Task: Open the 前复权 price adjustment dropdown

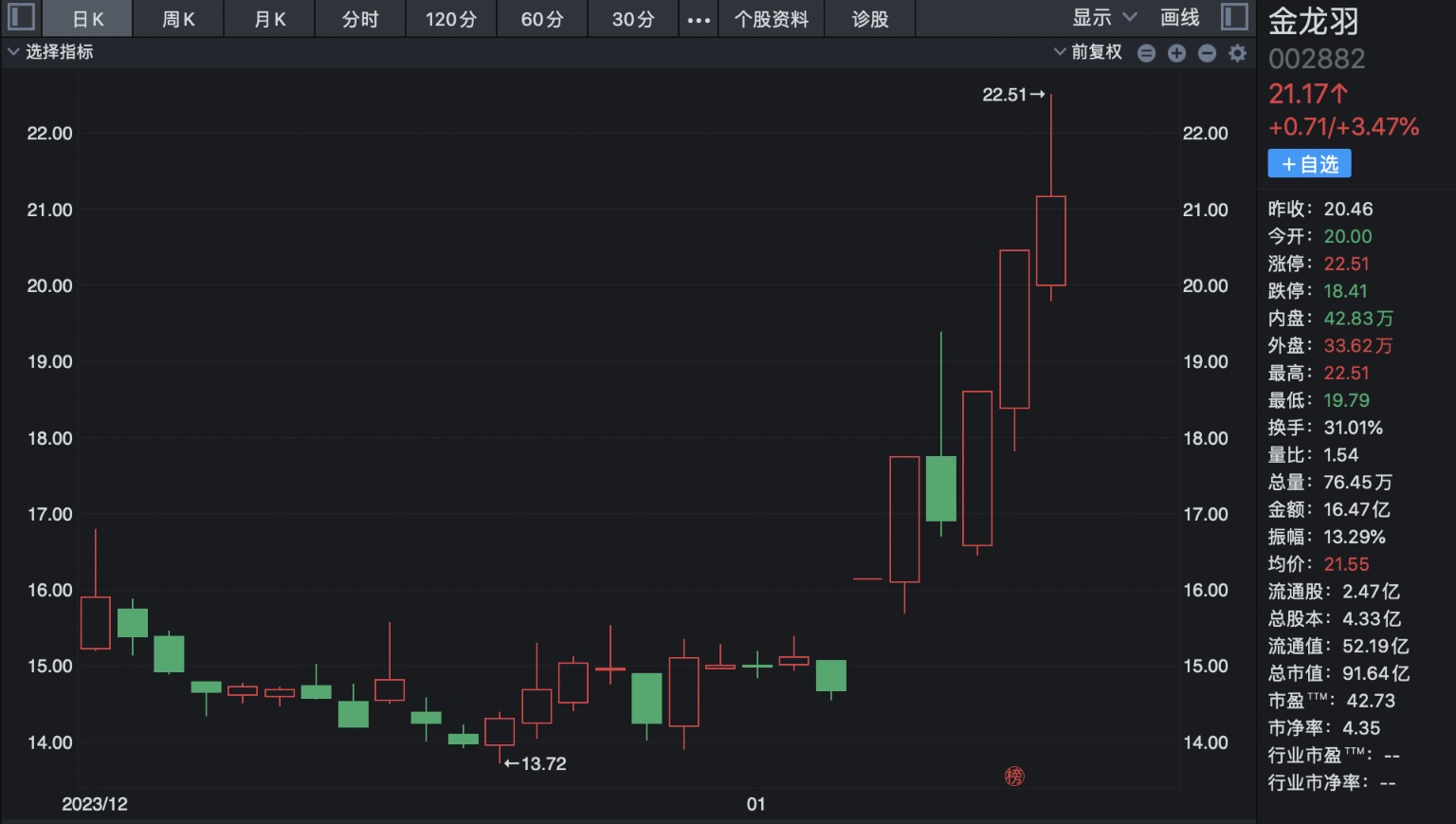Action: 1088,52
